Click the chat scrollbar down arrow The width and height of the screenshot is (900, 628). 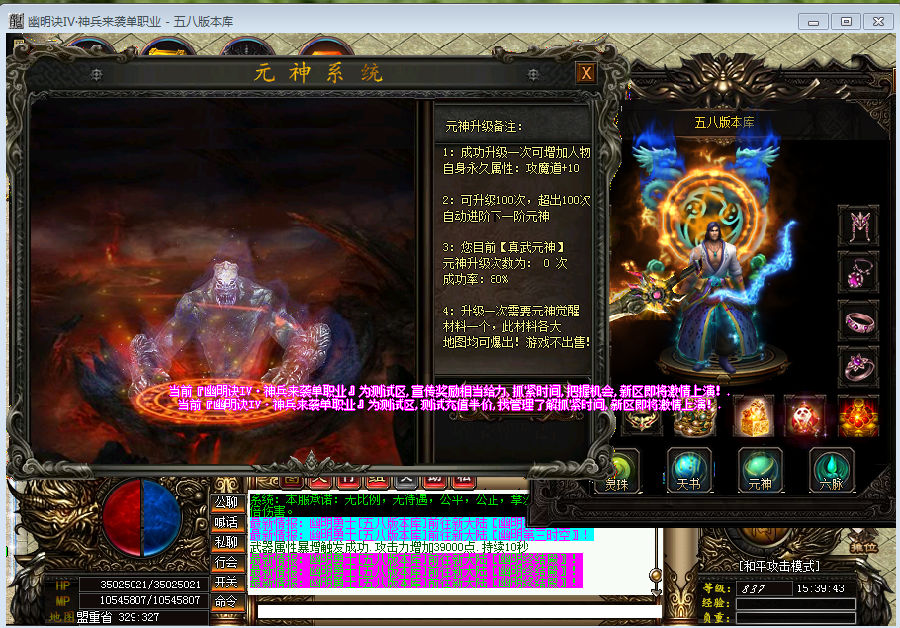pos(655,591)
